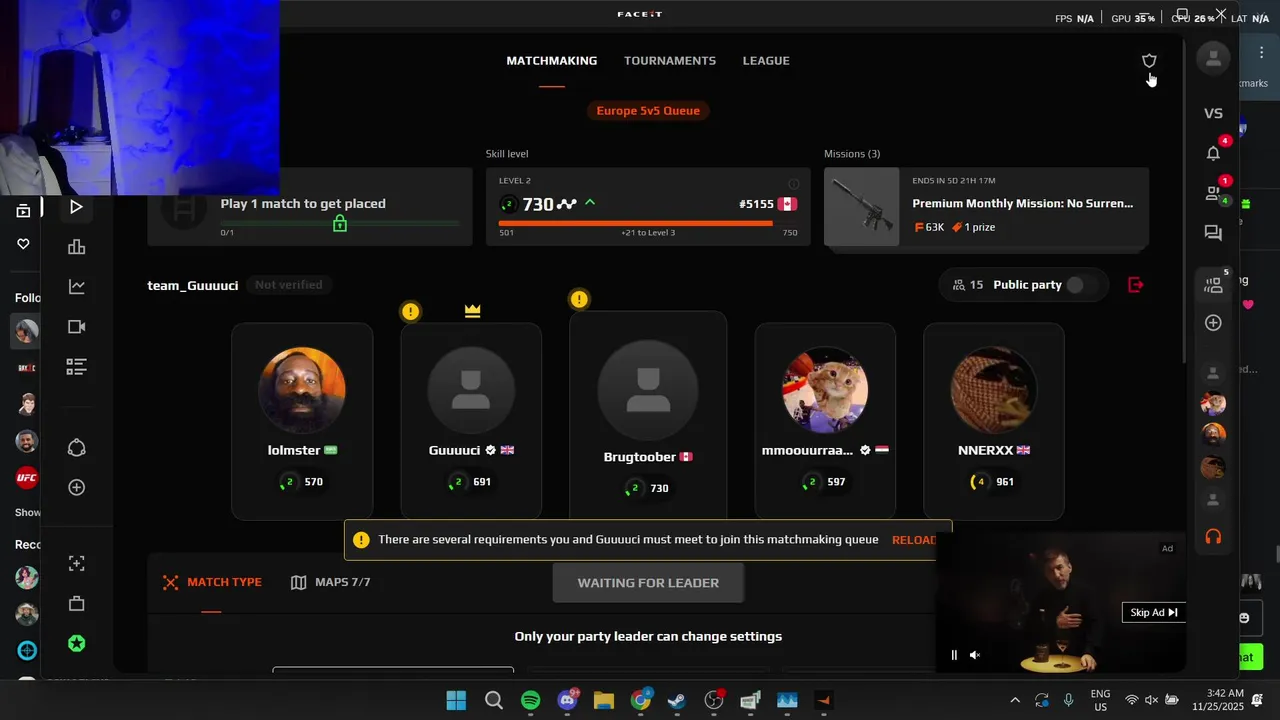Open the user profile avatar at top right
1280x720 pixels.
coord(1213,59)
